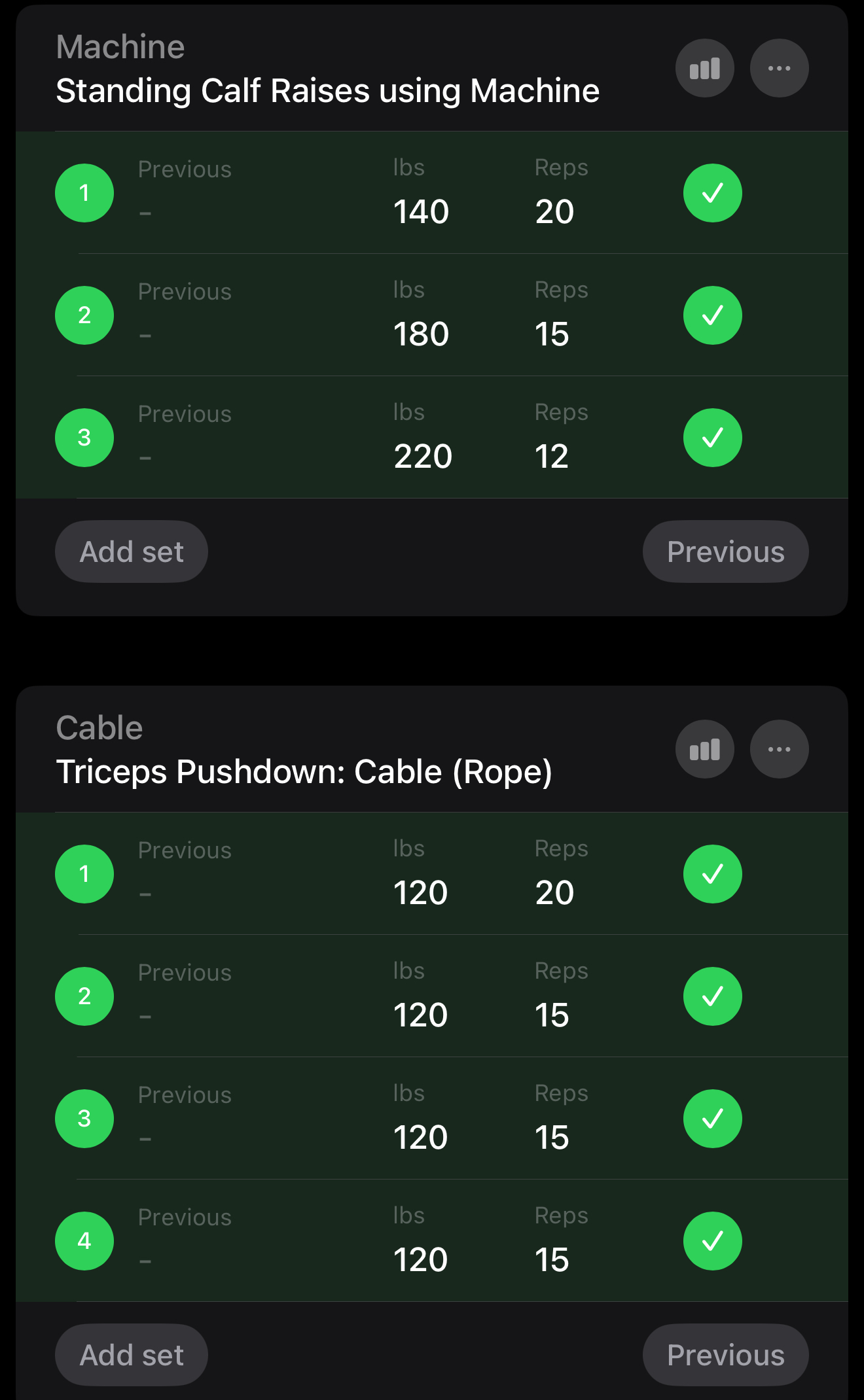The image size is (864, 1400).
Task: Edit the 140 lbs weight field
Action: pos(421,211)
